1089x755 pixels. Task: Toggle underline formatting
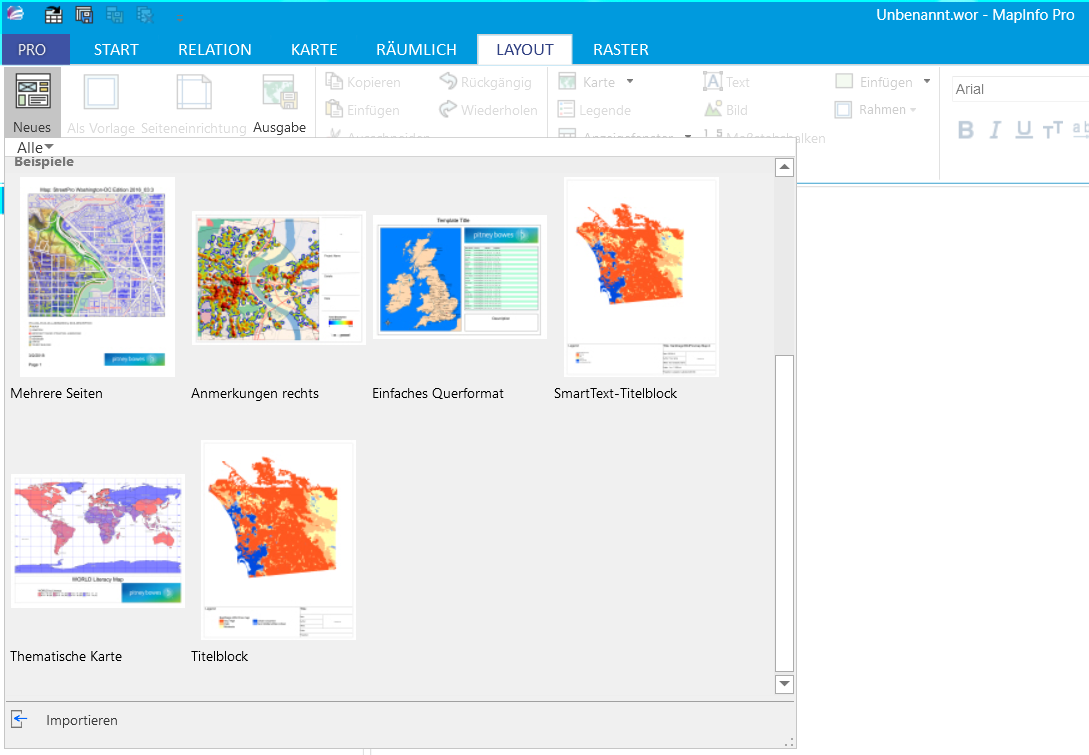pos(1024,130)
